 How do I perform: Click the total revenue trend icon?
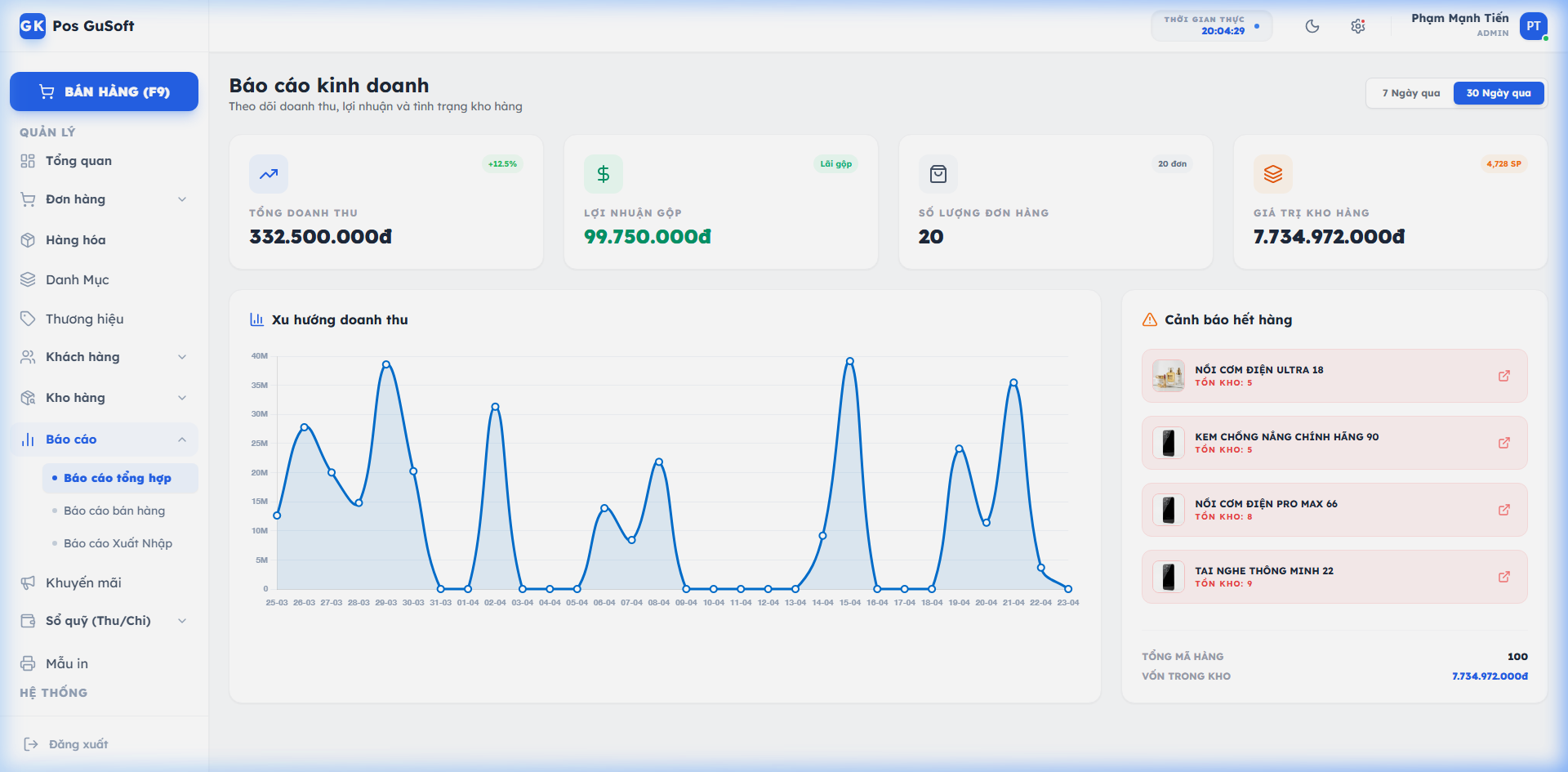269,174
